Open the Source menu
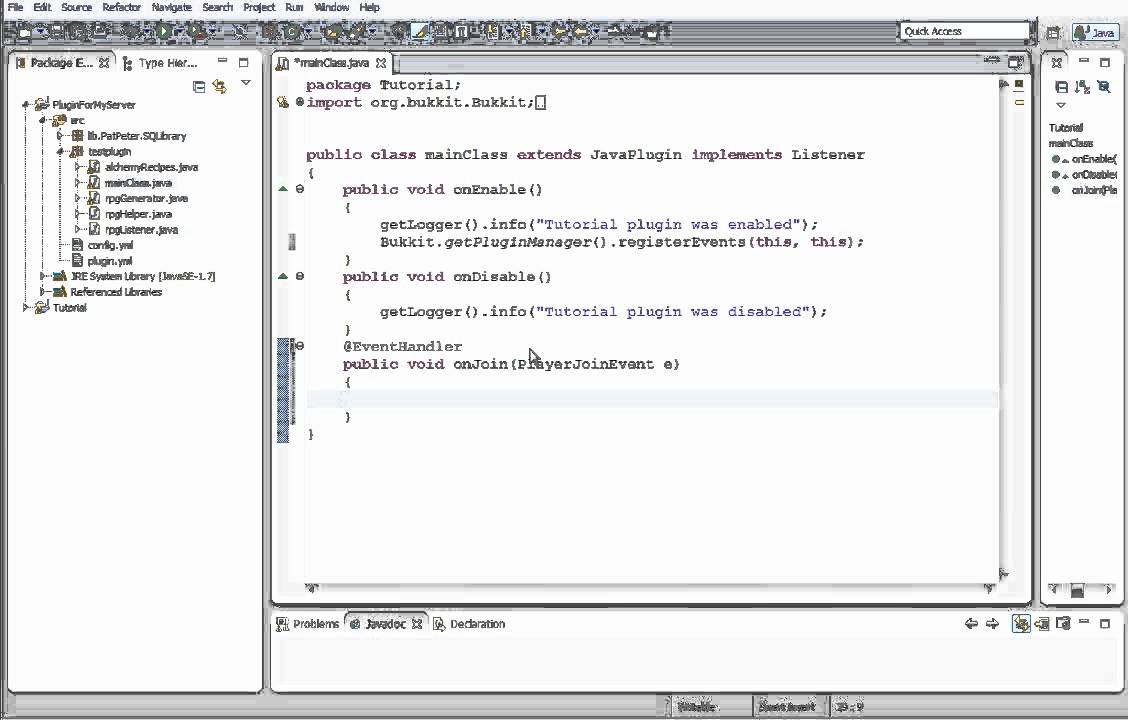 click(76, 7)
